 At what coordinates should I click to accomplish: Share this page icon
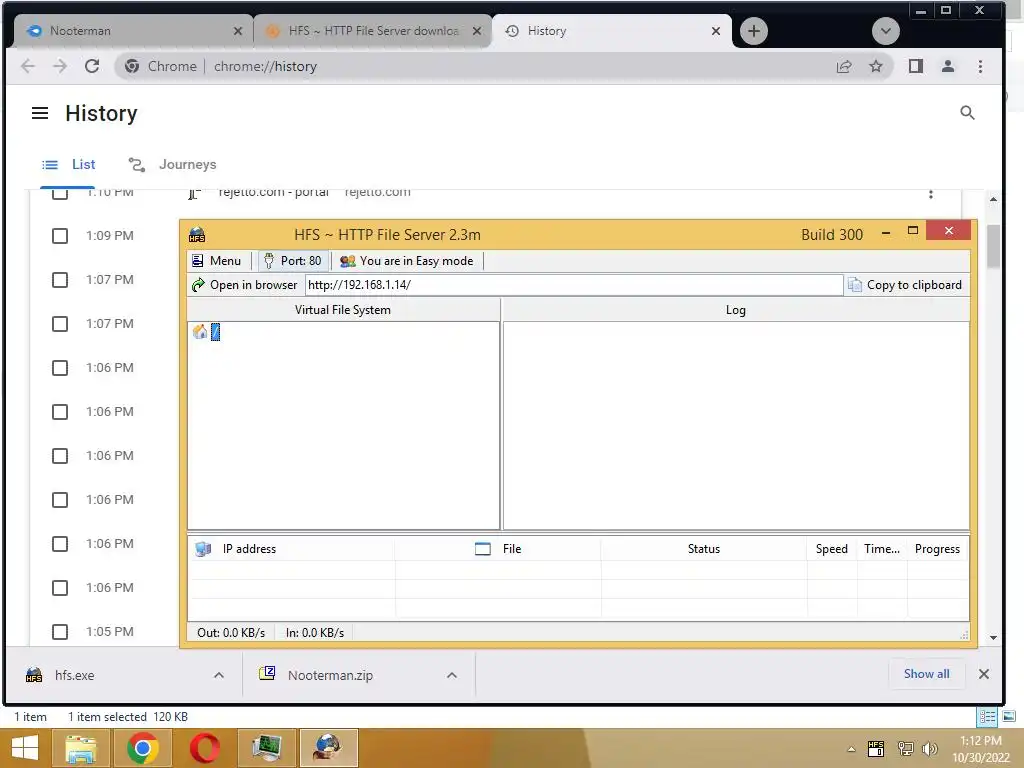844,66
